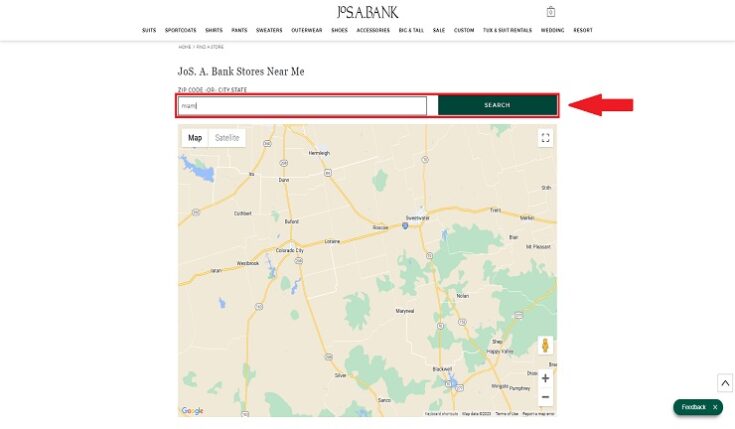Click the Search button
Image resolution: width=735 pixels, height=429 pixels.
click(497, 105)
